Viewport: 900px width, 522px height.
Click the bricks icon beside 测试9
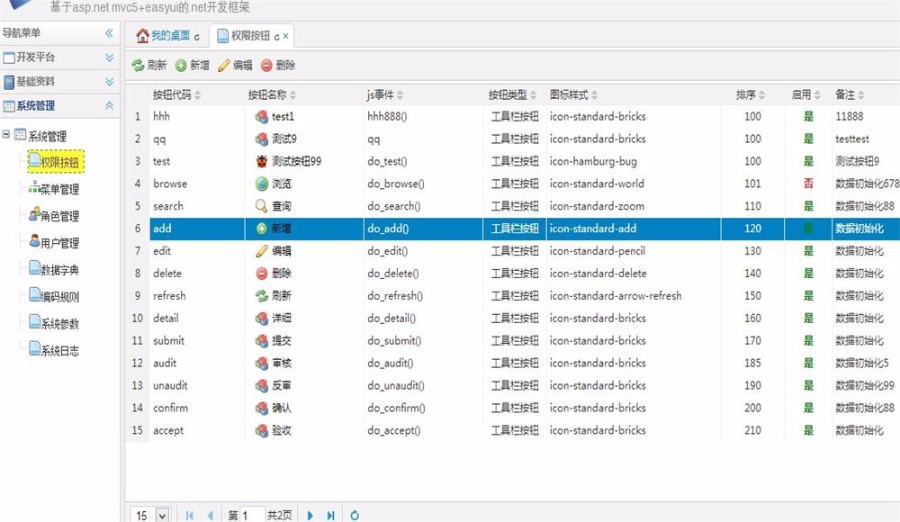pyautogui.click(x=262, y=139)
